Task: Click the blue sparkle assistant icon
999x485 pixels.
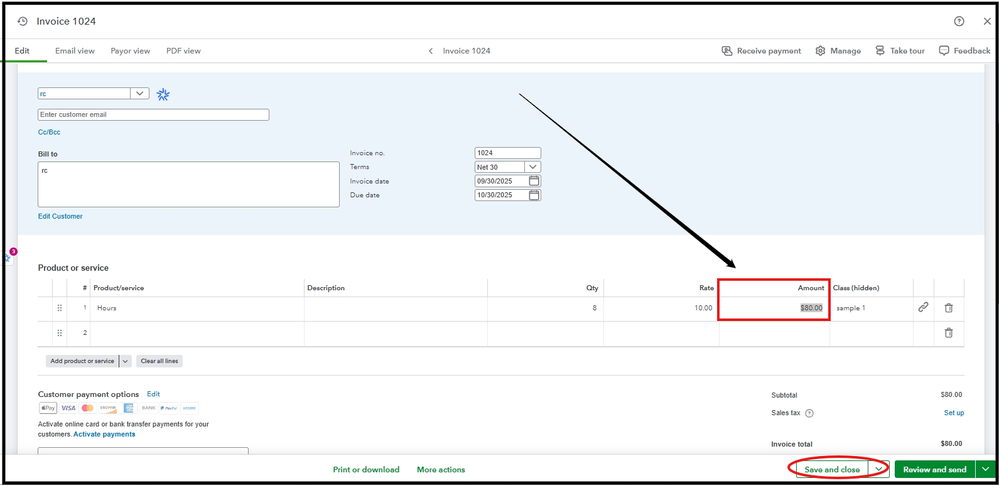Action: point(163,95)
